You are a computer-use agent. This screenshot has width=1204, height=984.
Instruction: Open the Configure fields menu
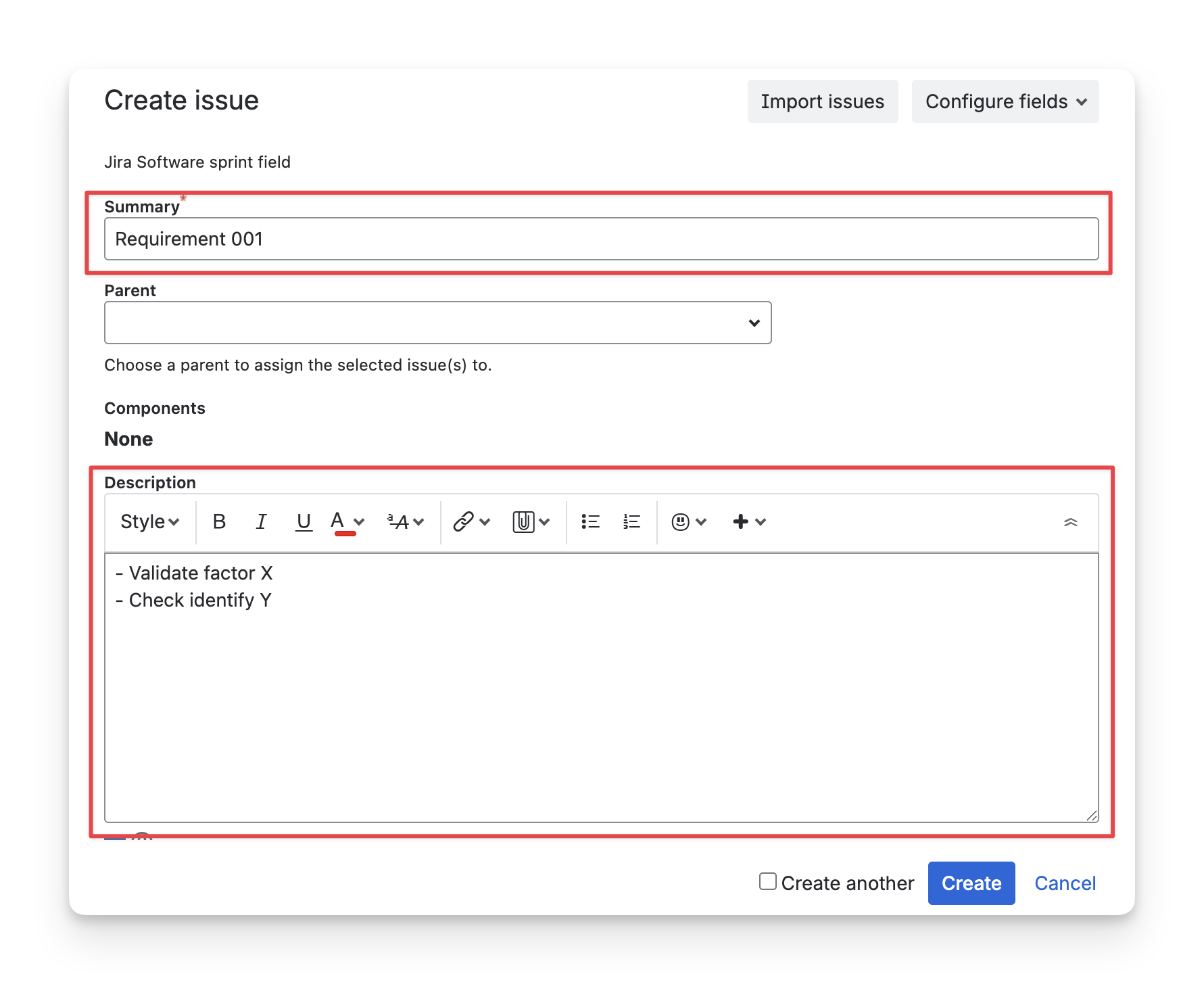point(1005,101)
